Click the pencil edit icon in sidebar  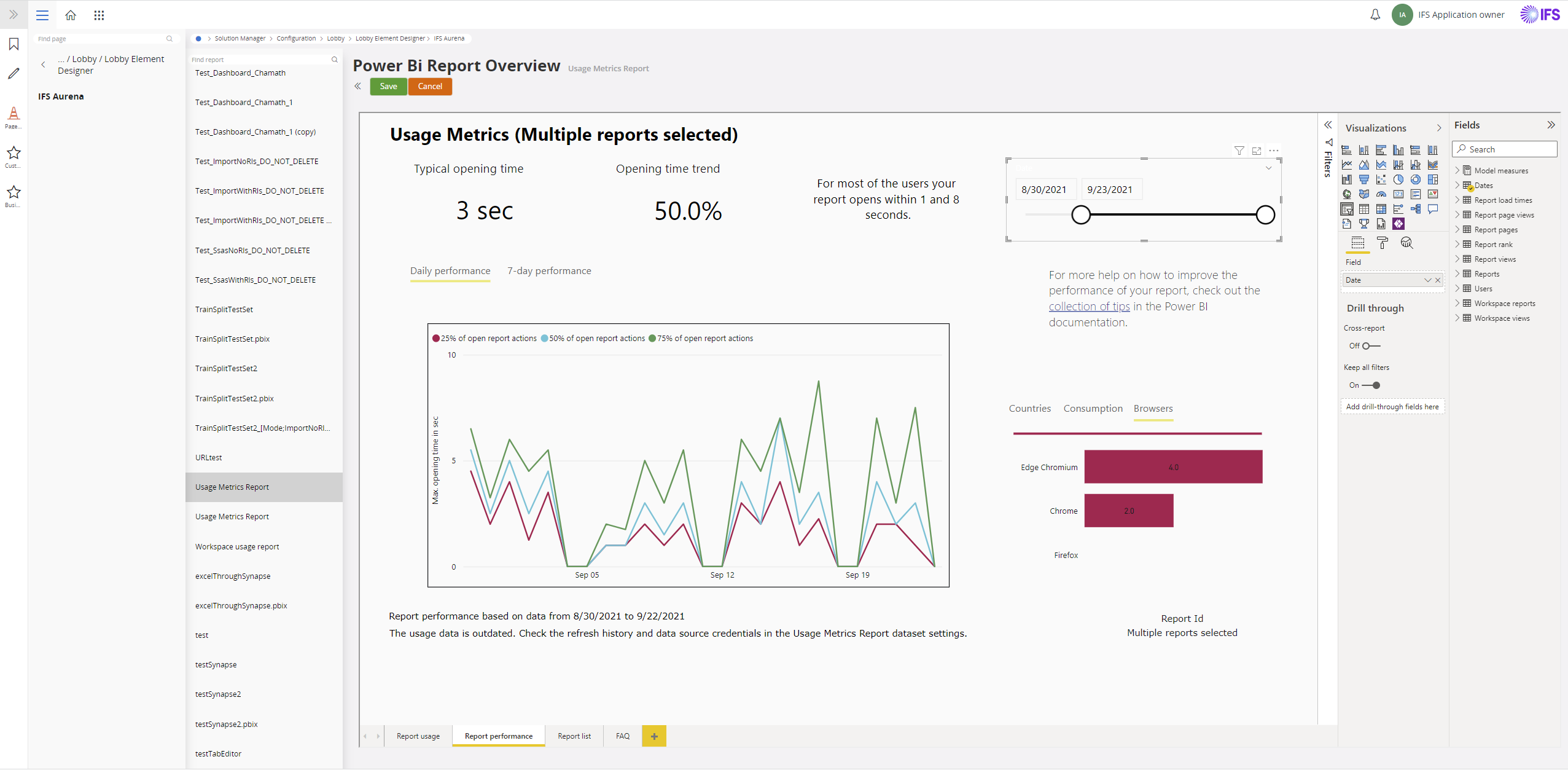(14, 73)
